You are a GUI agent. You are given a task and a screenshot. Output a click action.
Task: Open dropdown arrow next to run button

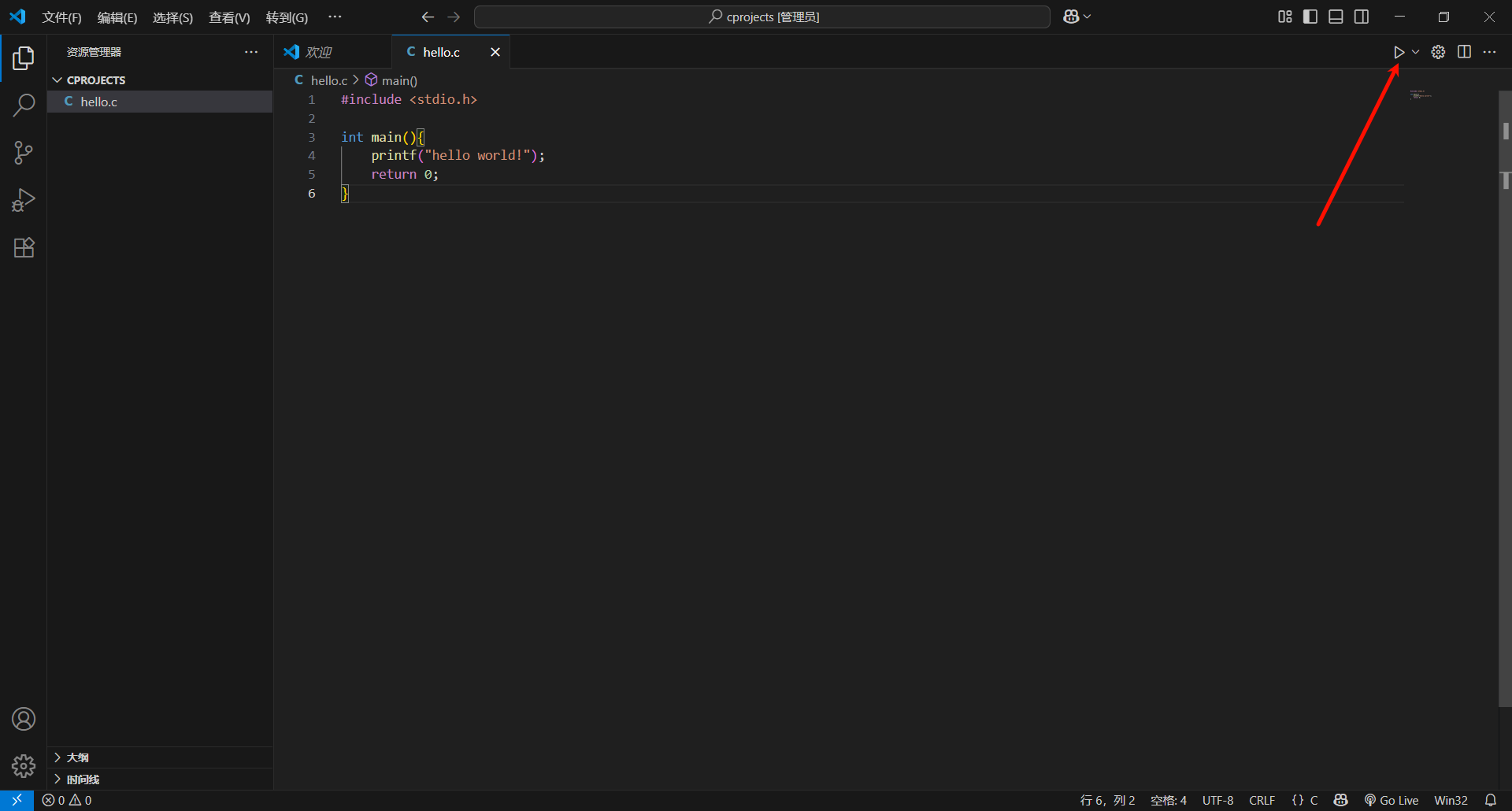click(1415, 52)
